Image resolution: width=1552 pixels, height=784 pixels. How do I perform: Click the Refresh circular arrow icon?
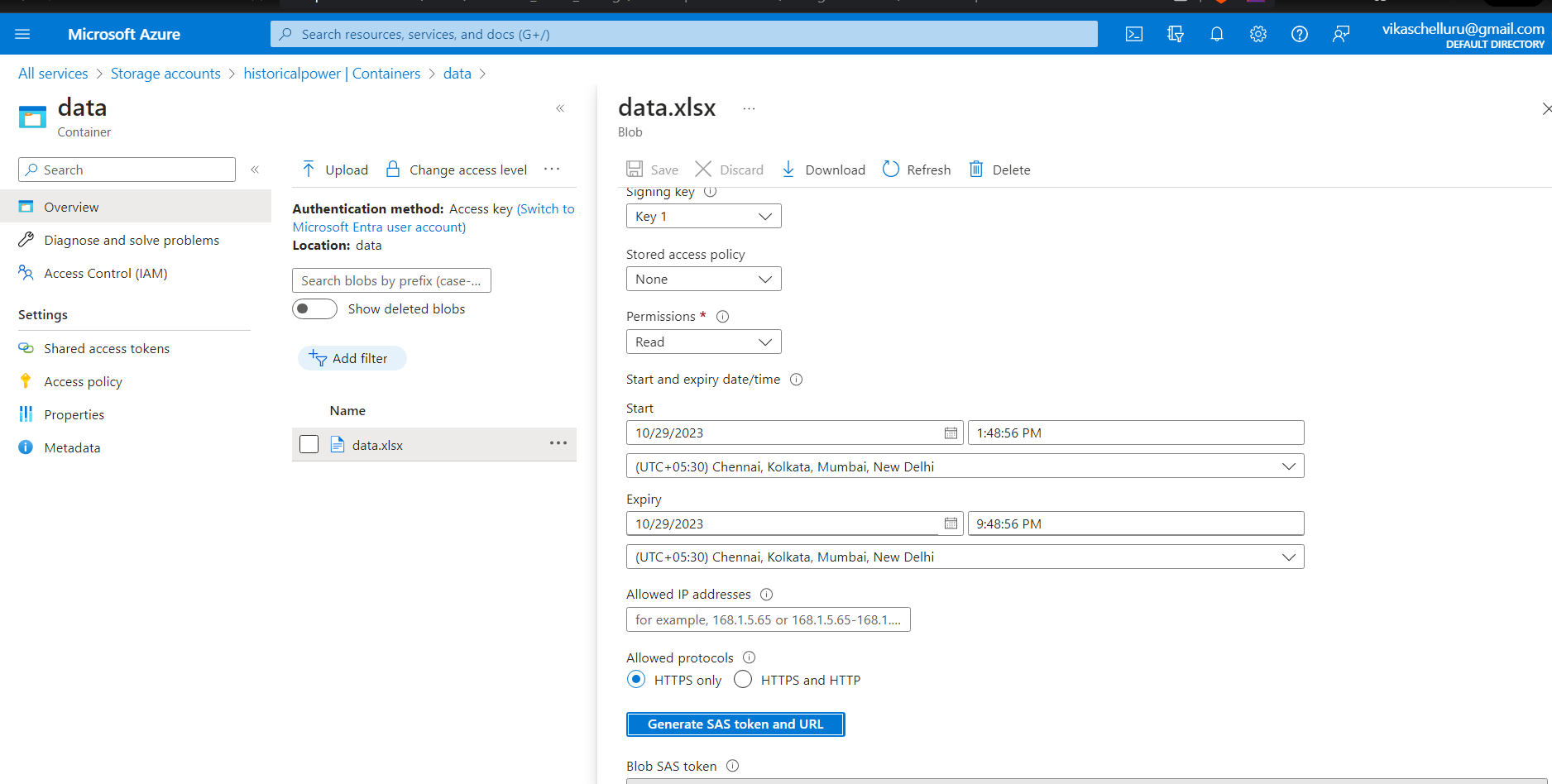click(x=890, y=169)
